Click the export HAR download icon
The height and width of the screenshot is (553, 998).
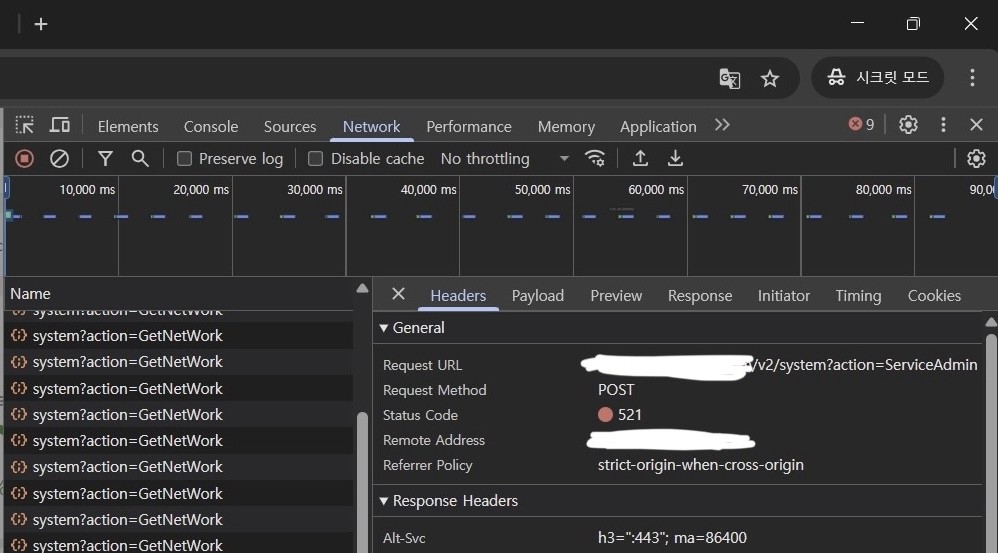[675, 158]
